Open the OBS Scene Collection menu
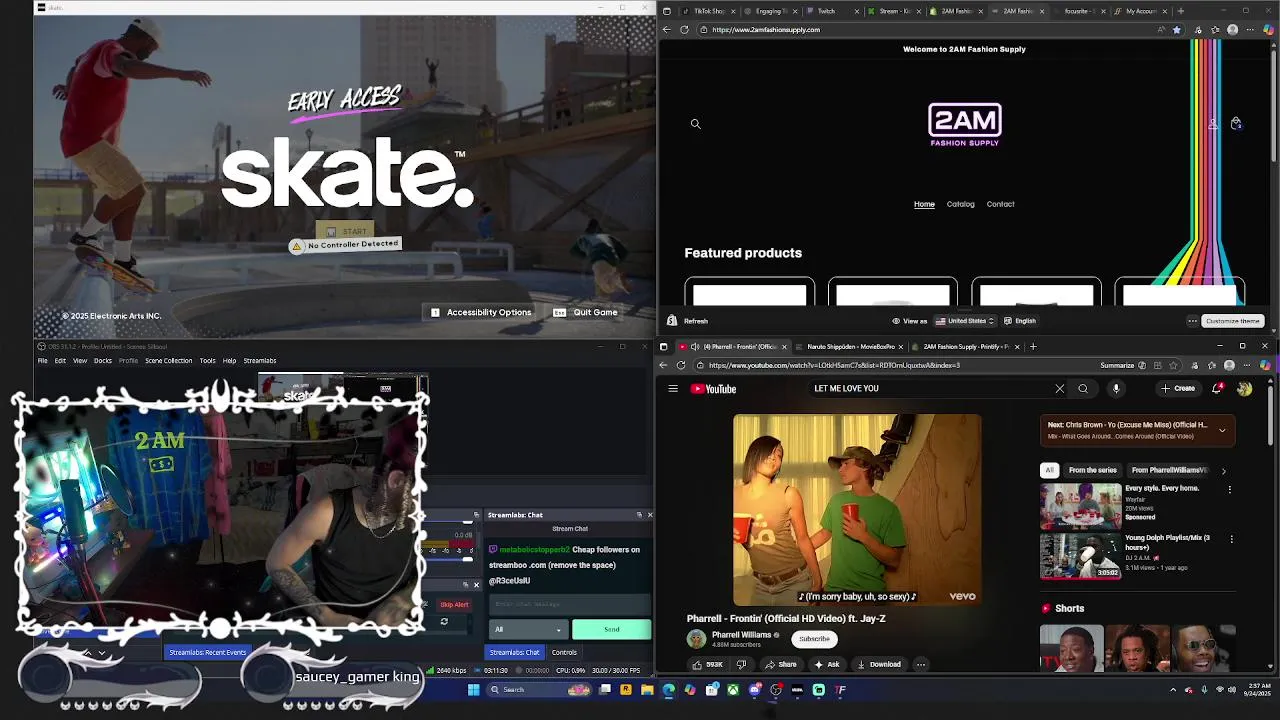This screenshot has height=720, width=1280. 168,360
